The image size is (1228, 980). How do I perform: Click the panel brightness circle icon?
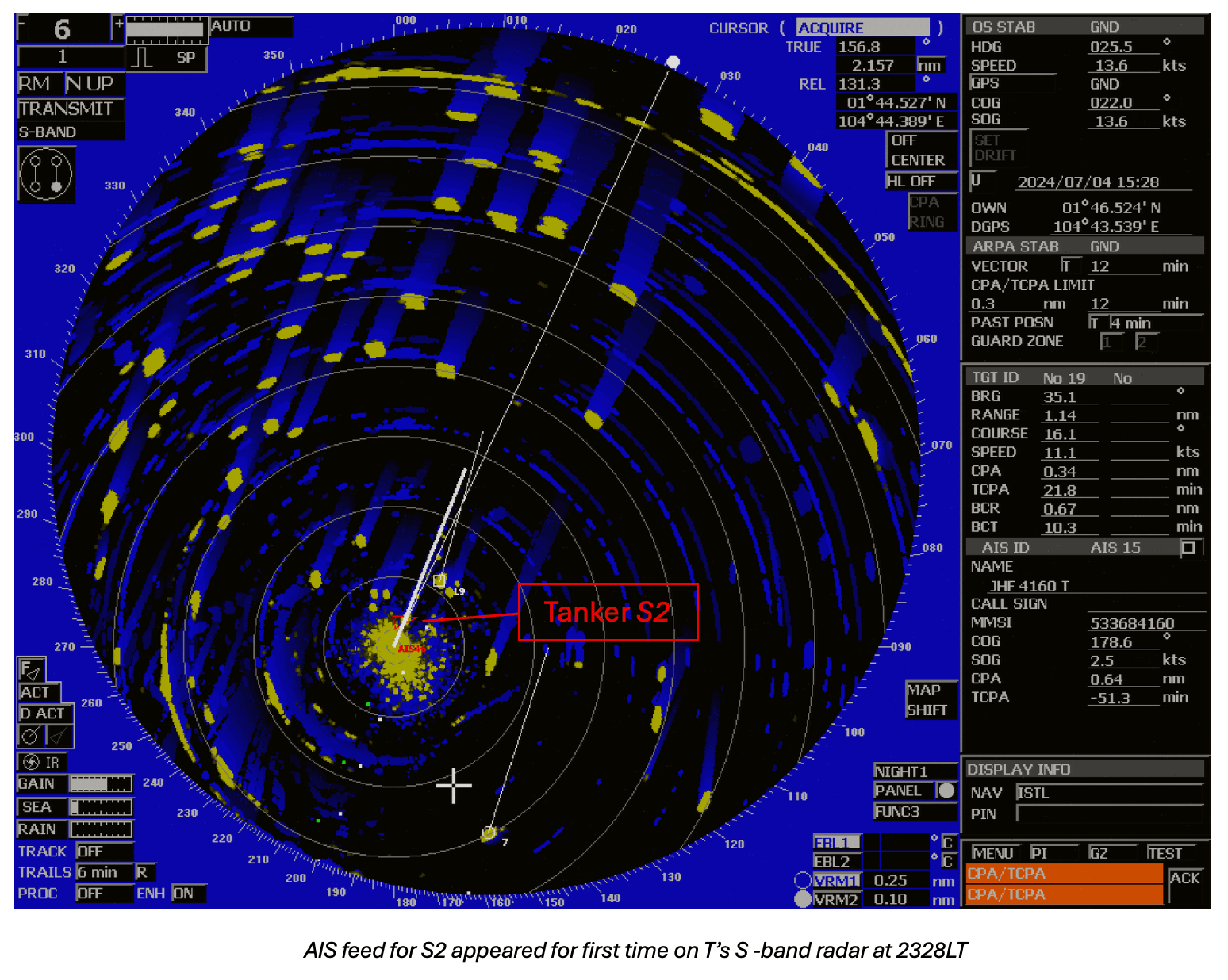946,791
